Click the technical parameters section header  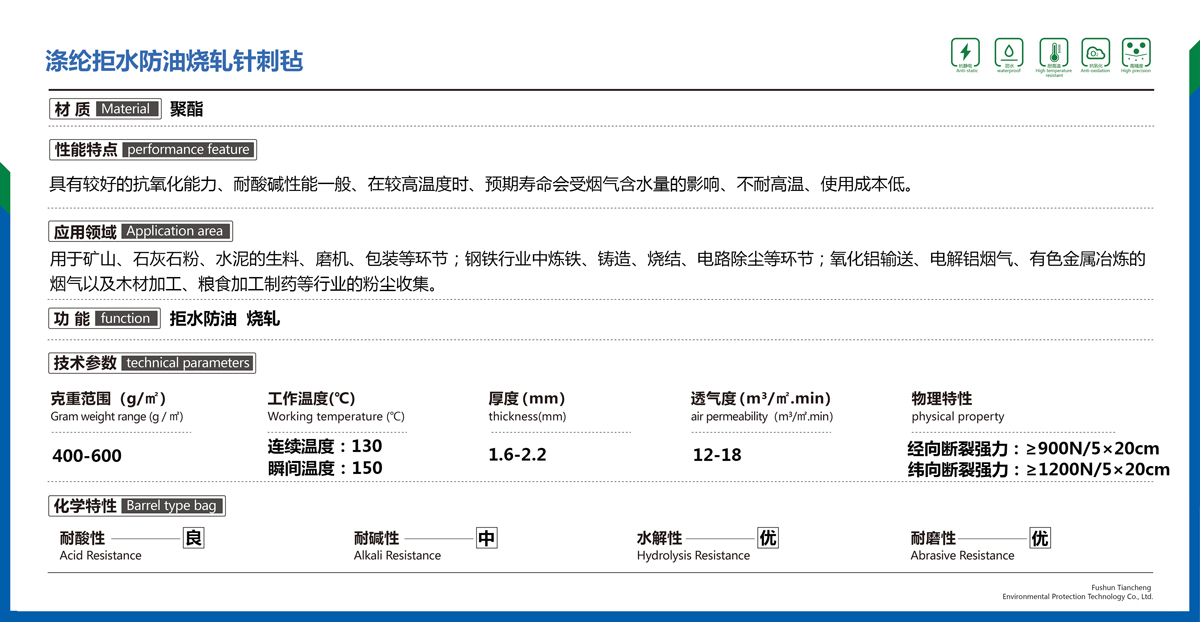(151, 363)
